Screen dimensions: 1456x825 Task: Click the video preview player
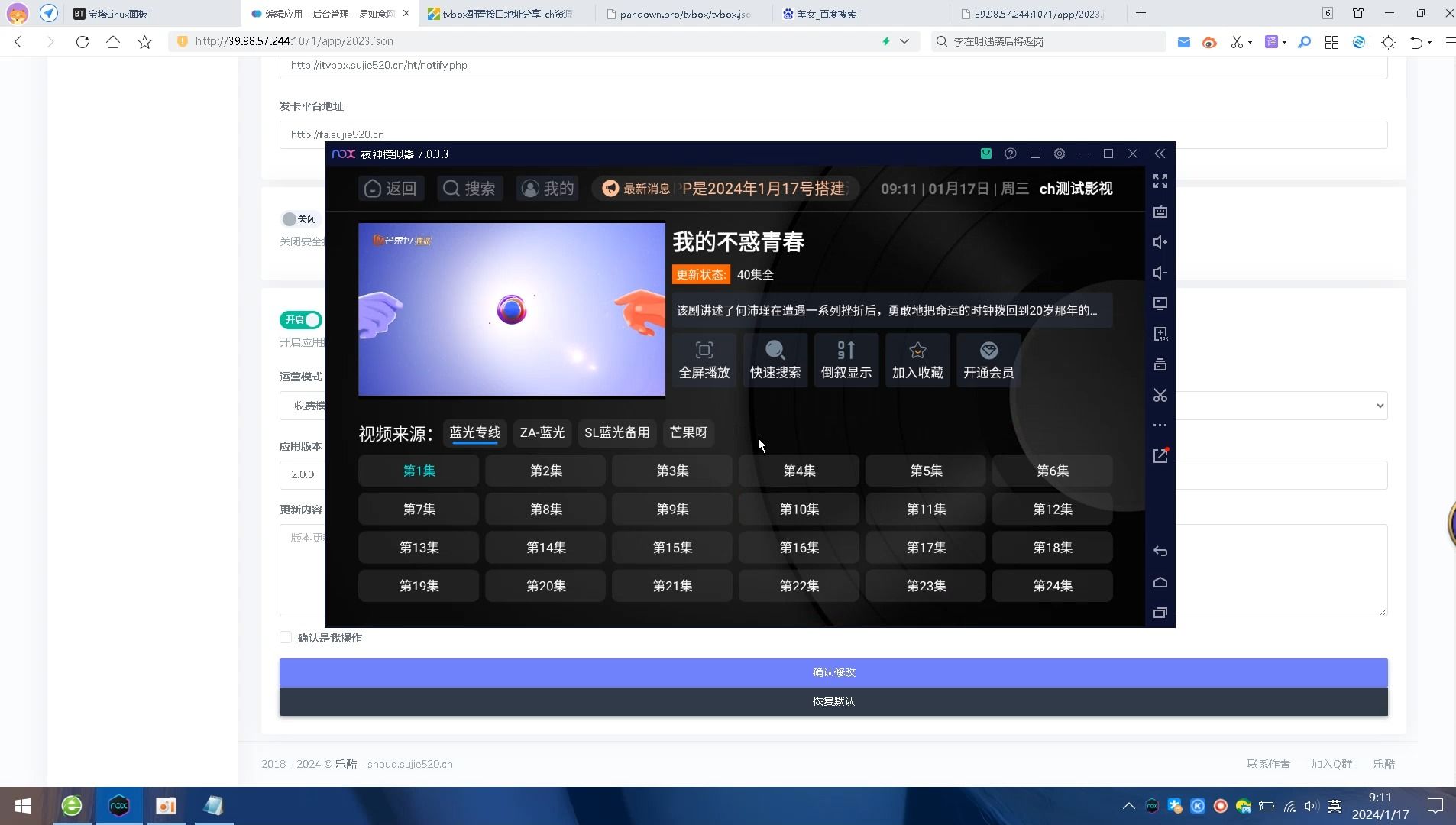512,309
